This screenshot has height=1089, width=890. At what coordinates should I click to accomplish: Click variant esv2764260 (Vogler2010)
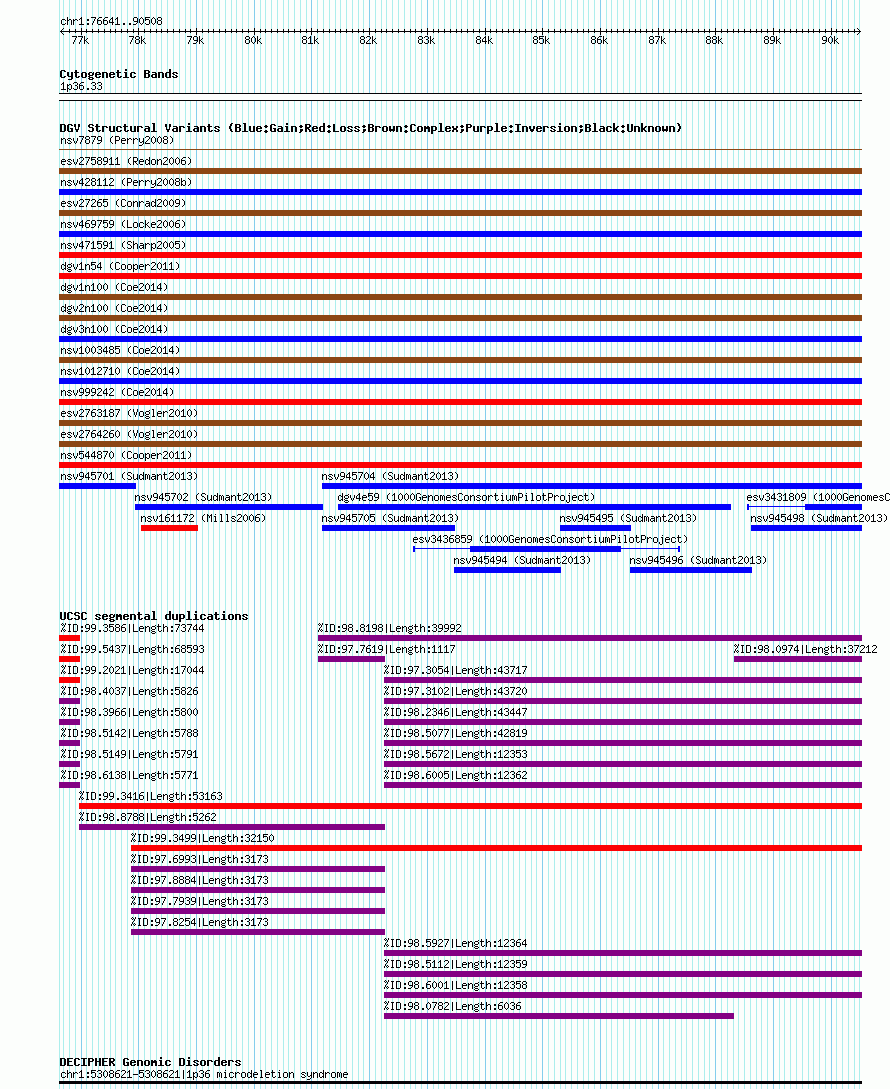click(129, 434)
